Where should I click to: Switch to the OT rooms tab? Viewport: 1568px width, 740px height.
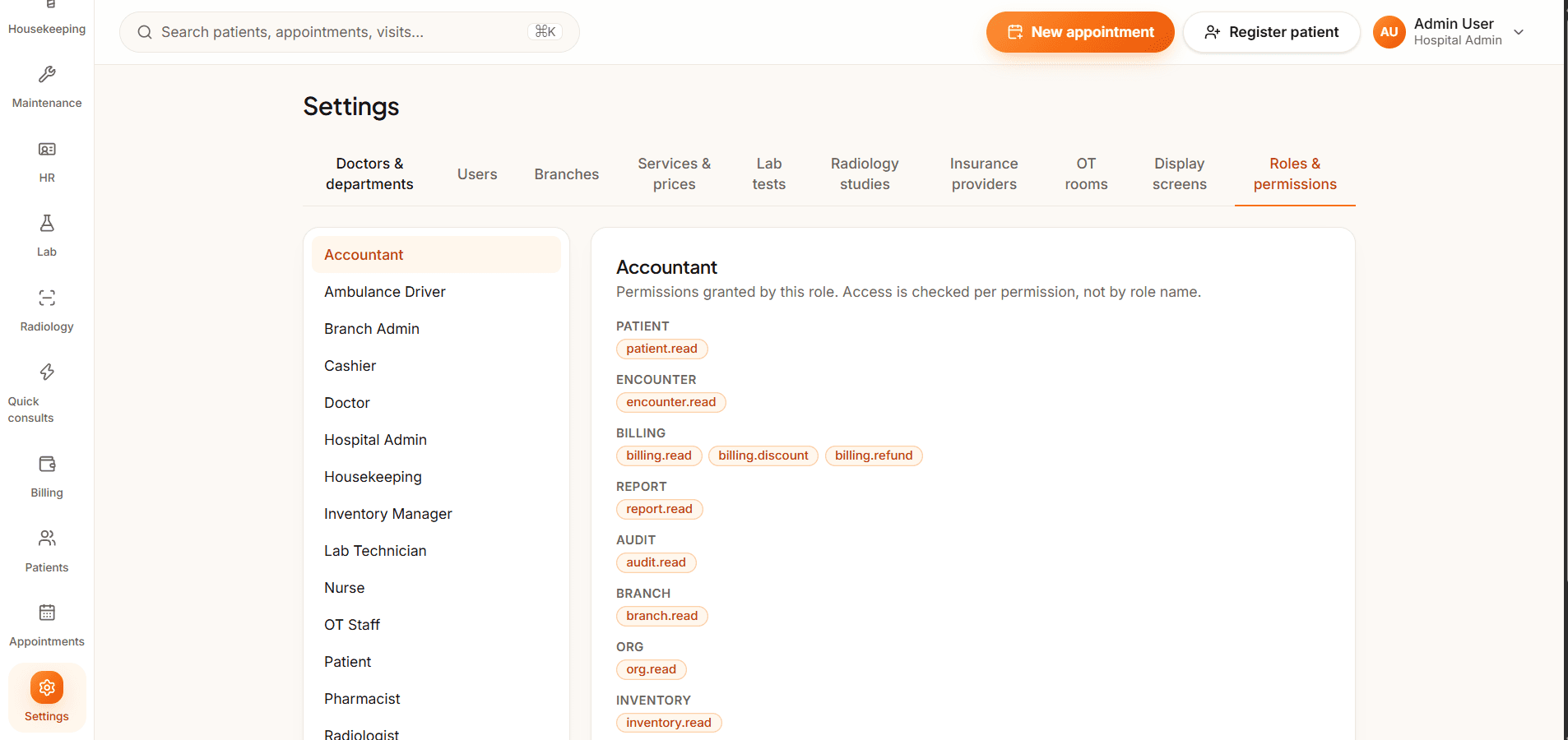[x=1086, y=173]
